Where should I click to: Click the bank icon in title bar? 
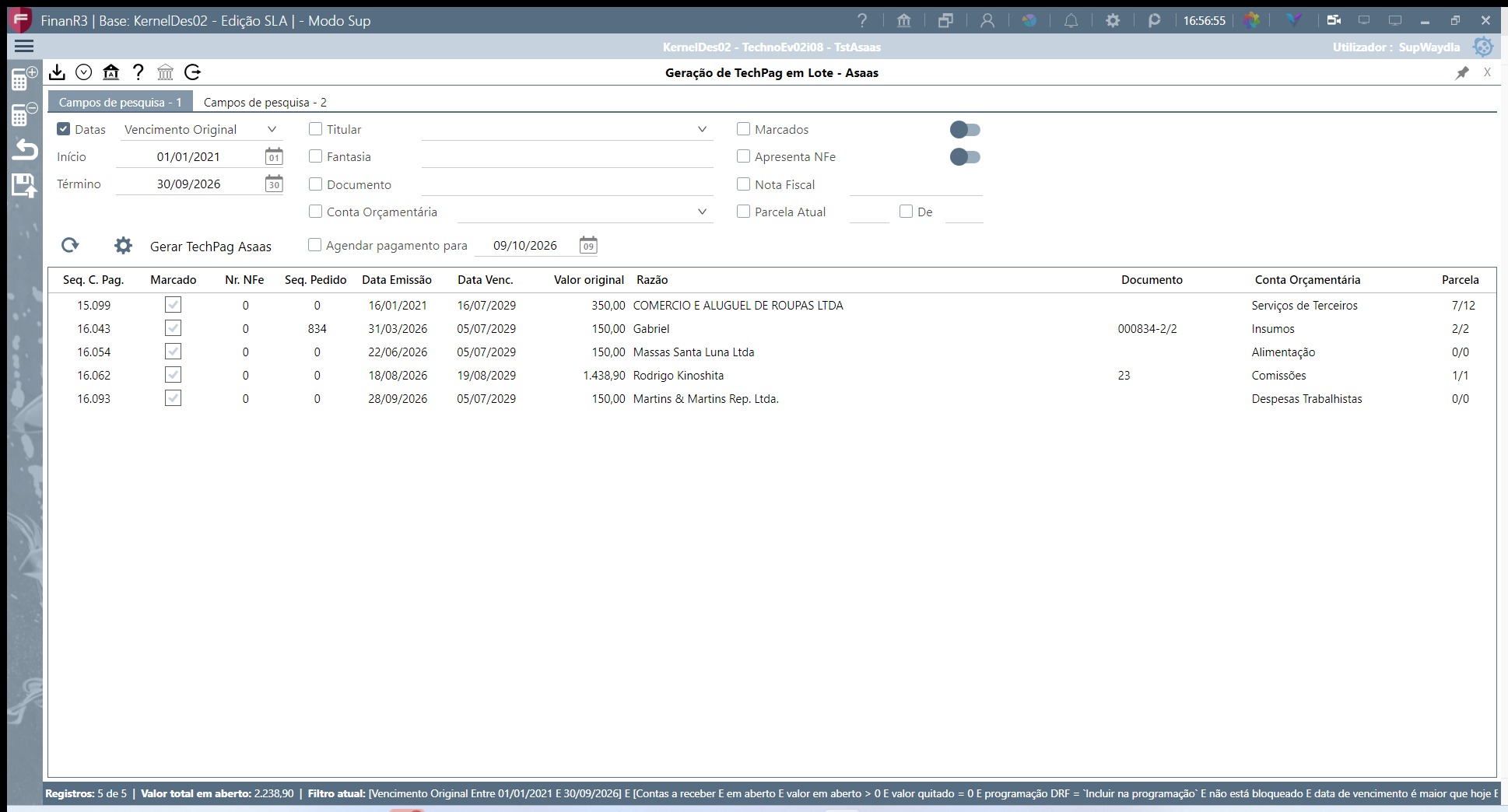coord(903,21)
